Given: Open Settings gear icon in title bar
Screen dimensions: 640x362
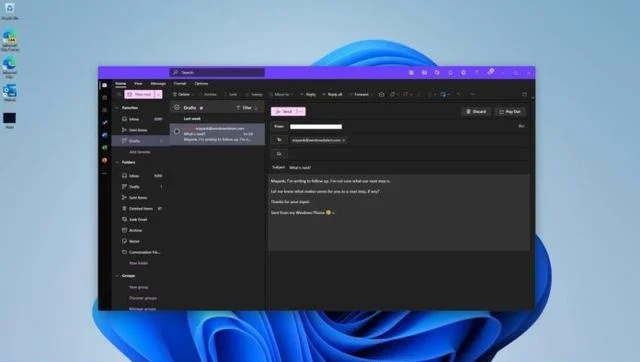Looking at the screenshot, I should click(463, 73).
